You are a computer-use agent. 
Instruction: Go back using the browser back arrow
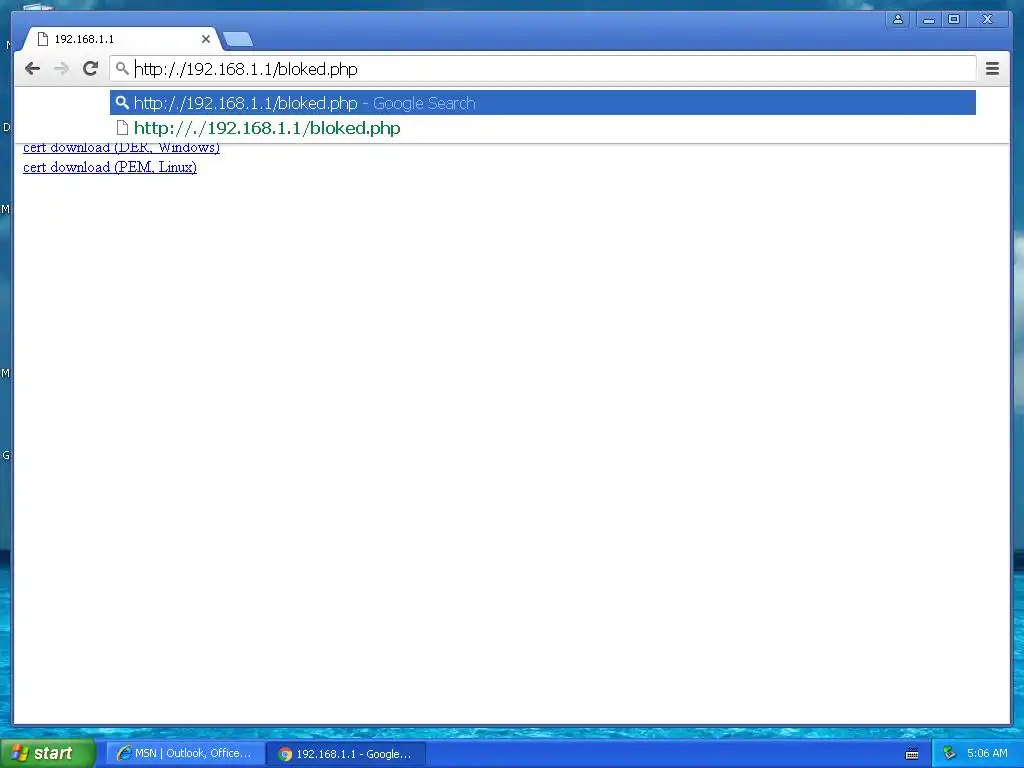[32, 69]
